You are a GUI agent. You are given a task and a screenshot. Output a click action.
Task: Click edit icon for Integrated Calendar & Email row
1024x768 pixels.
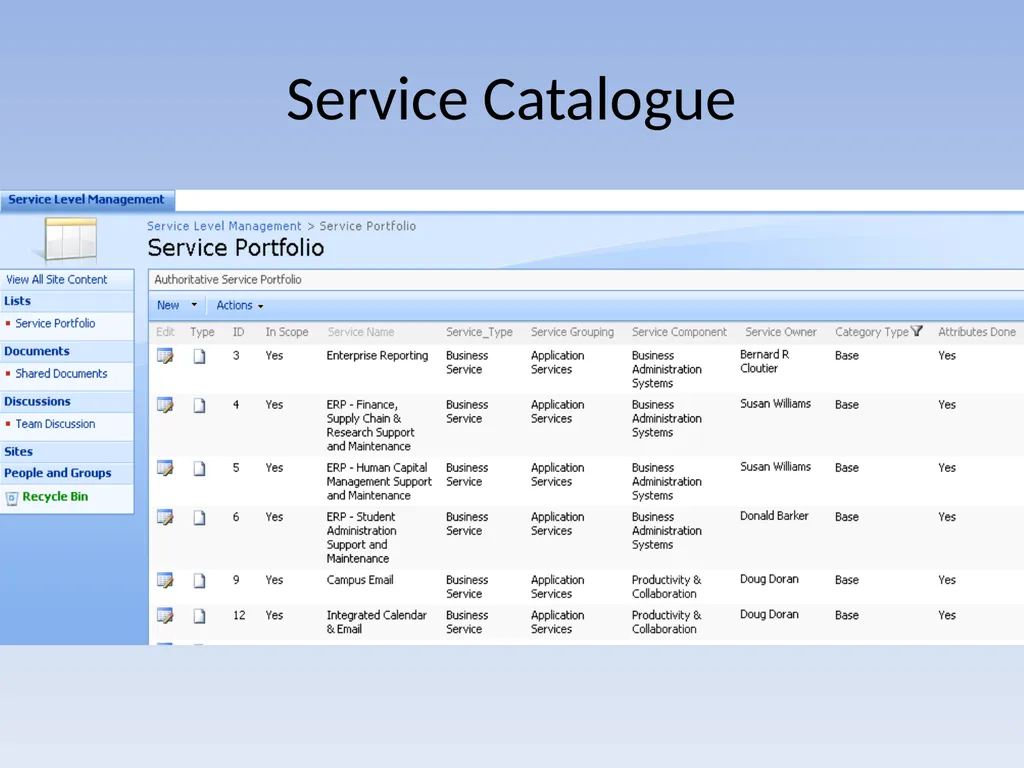point(165,615)
